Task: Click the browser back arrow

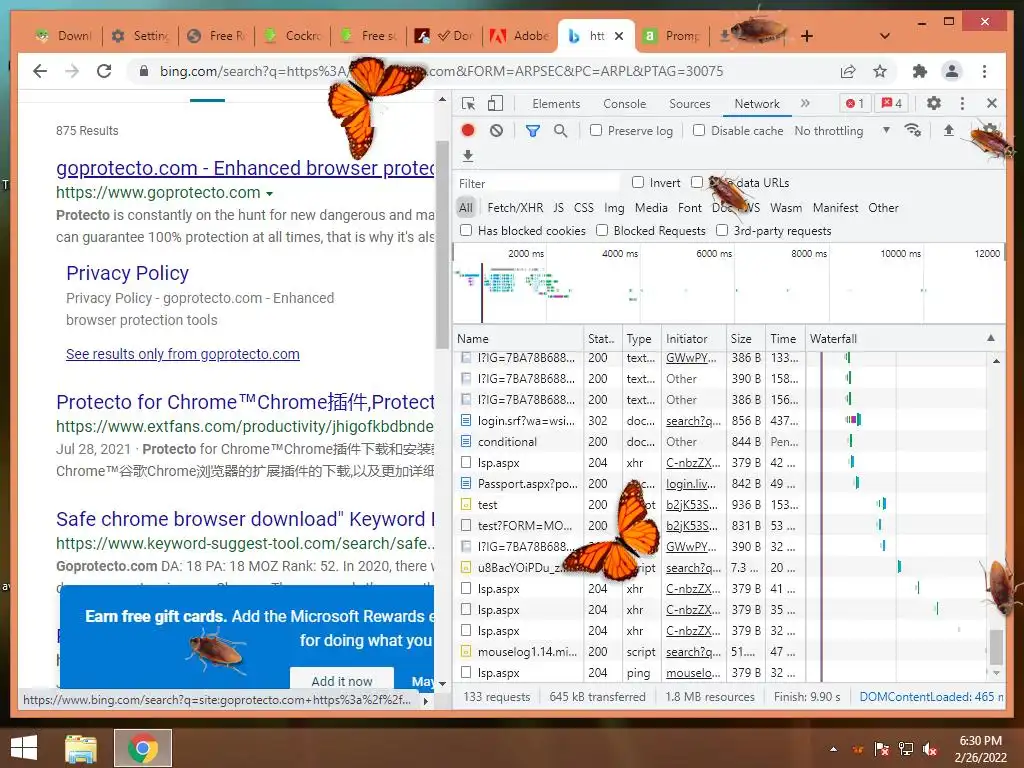Action: [x=40, y=71]
